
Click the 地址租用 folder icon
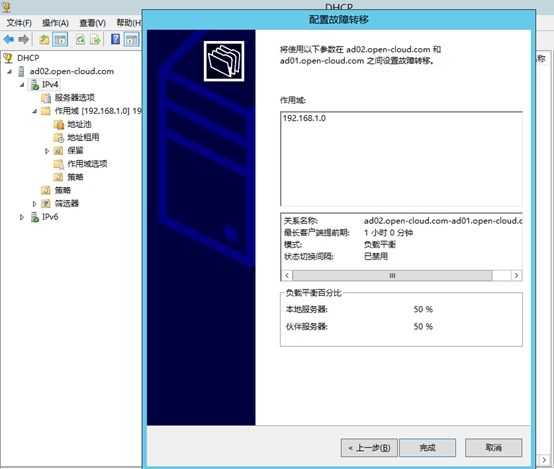pos(59,137)
